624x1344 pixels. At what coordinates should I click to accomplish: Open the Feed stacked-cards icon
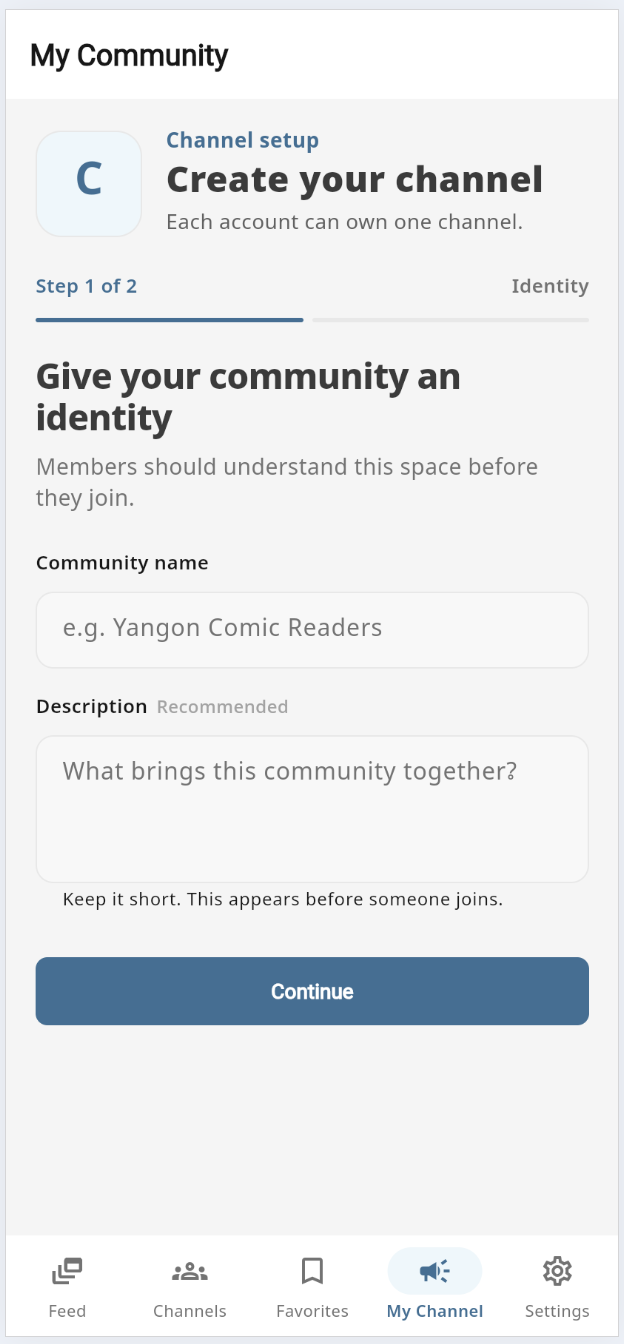pyautogui.click(x=67, y=1271)
